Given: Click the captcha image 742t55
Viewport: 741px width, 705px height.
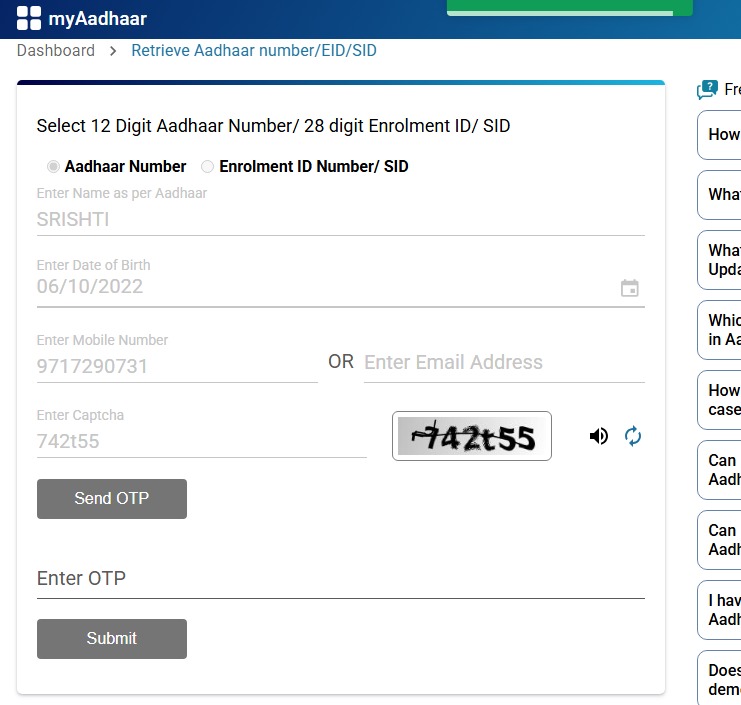Looking at the screenshot, I should coord(471,437).
